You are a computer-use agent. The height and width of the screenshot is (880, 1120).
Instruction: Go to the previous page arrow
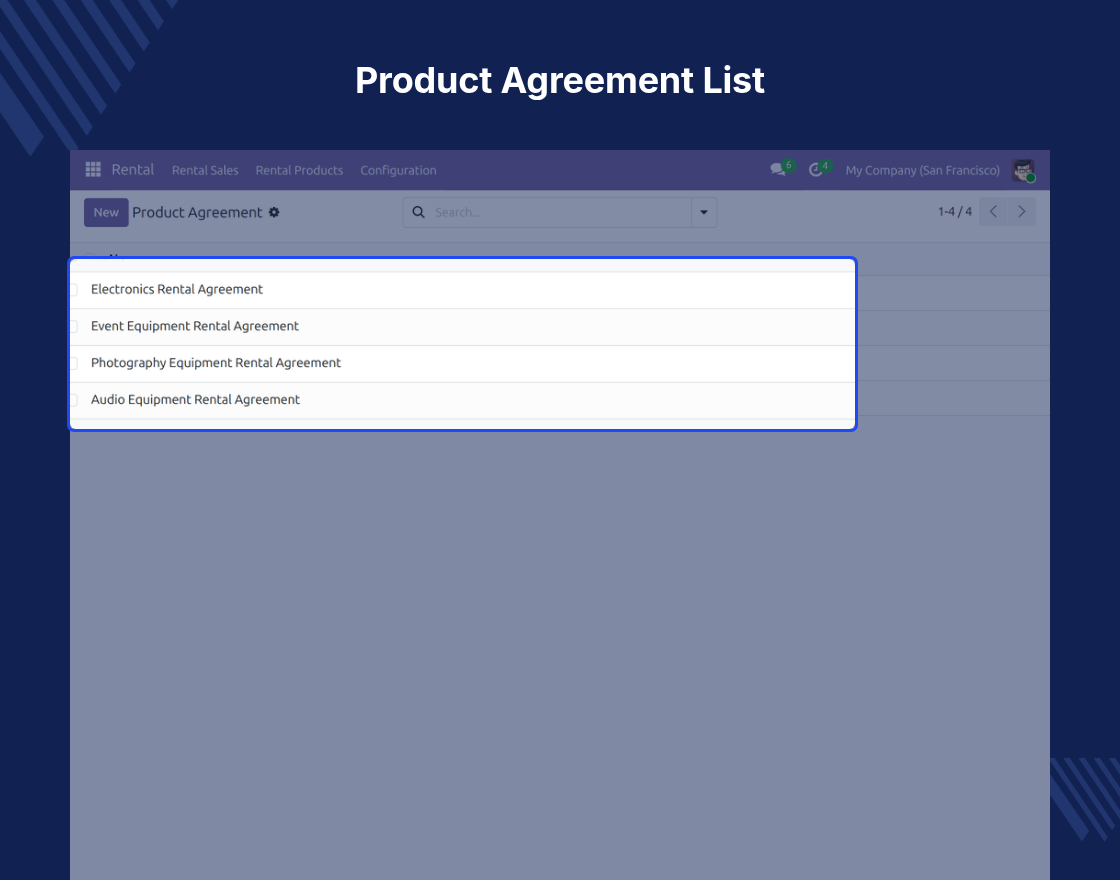point(993,211)
